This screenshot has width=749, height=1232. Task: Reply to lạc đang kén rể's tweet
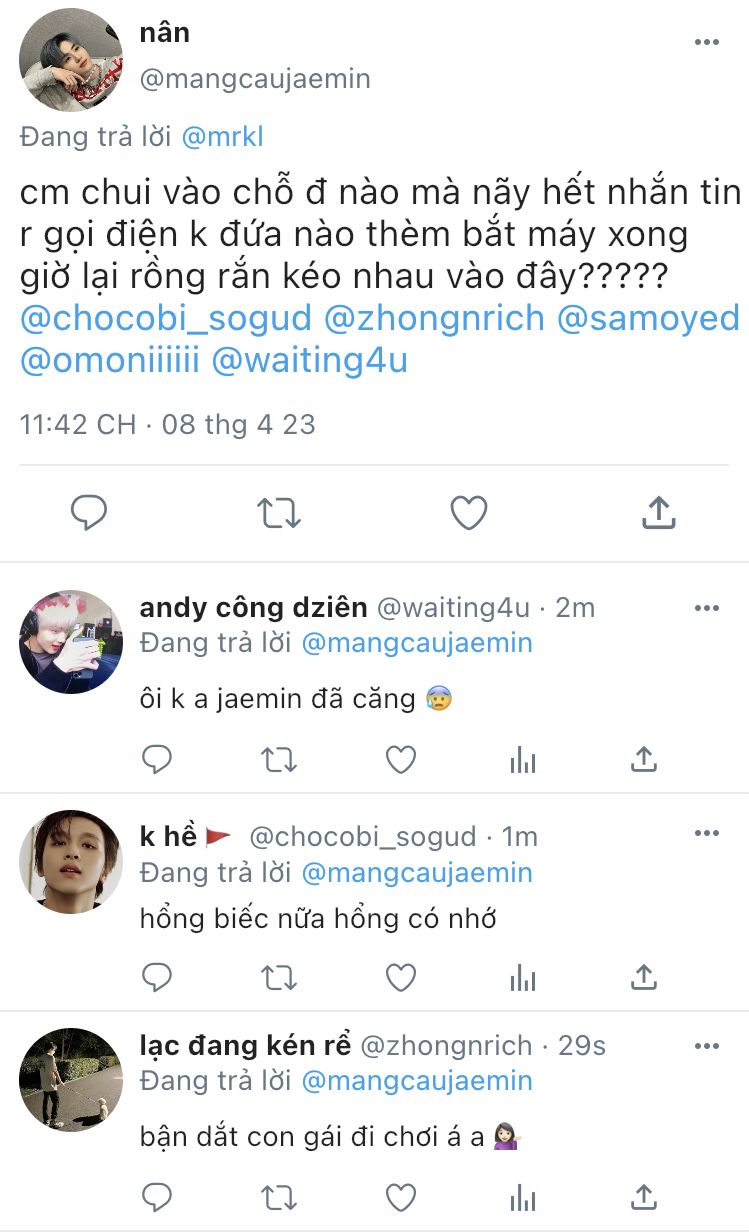click(157, 1195)
